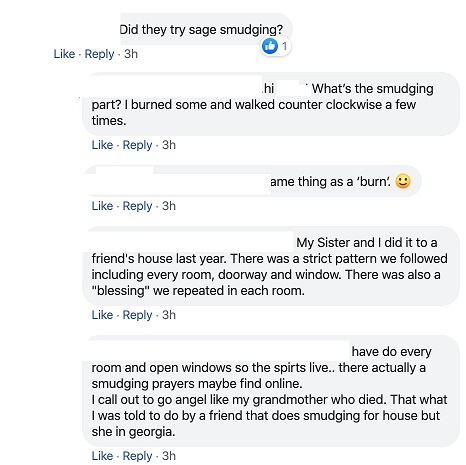Reply to the 'Did they try sage smudging?' comment

click(99, 54)
